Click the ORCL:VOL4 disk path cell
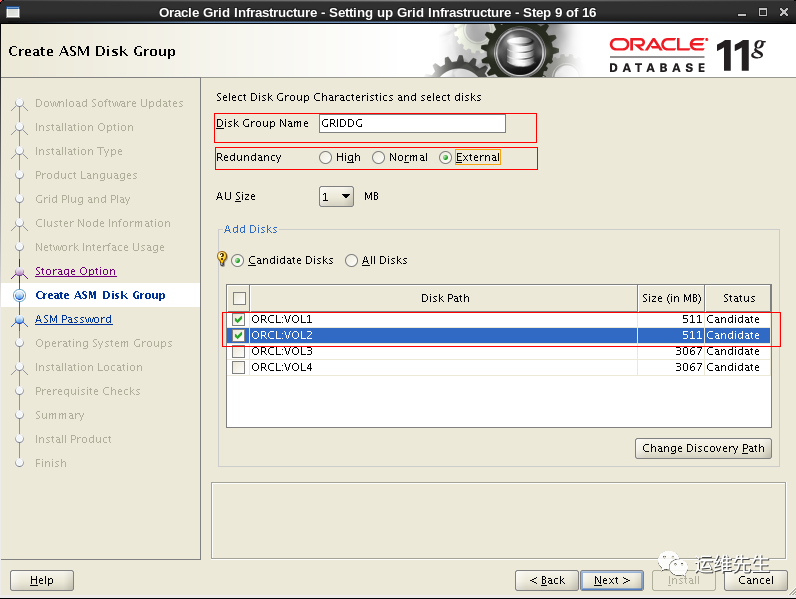Screen dimensions: 796x599 coord(443,367)
